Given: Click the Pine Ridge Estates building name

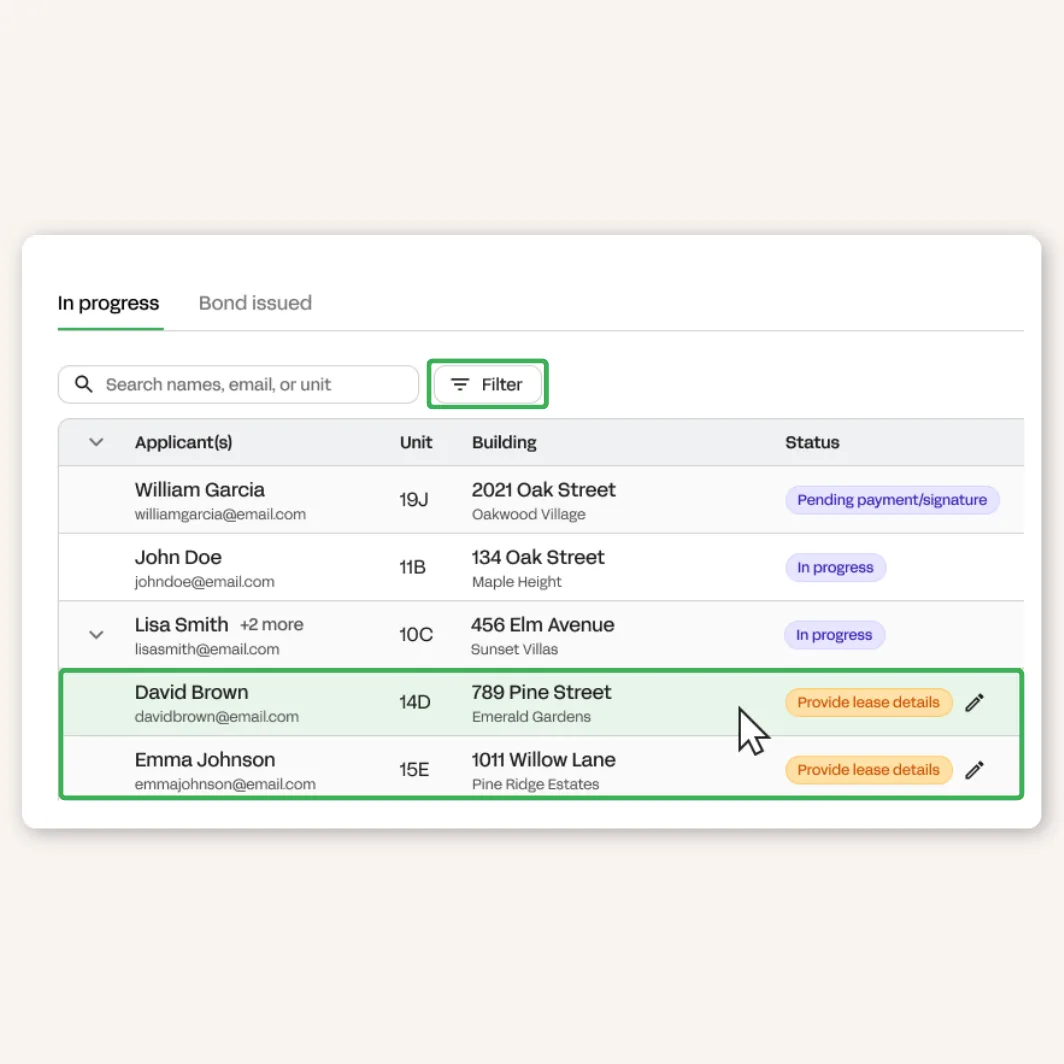Looking at the screenshot, I should coord(535,784).
